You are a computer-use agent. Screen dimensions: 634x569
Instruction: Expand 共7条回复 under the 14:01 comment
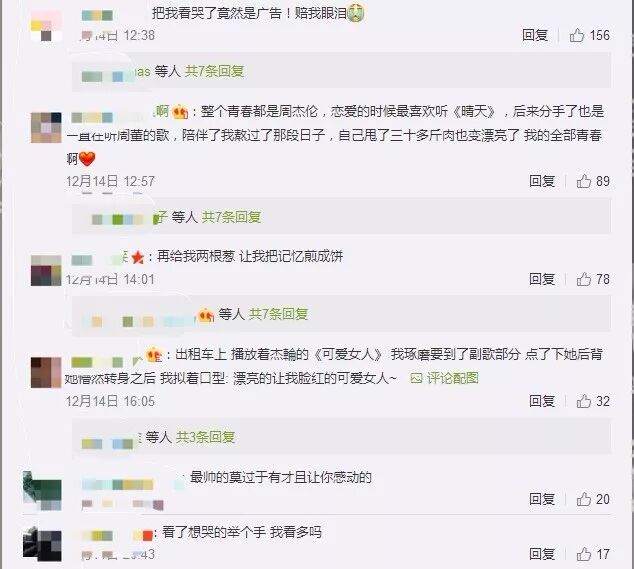(x=279, y=314)
